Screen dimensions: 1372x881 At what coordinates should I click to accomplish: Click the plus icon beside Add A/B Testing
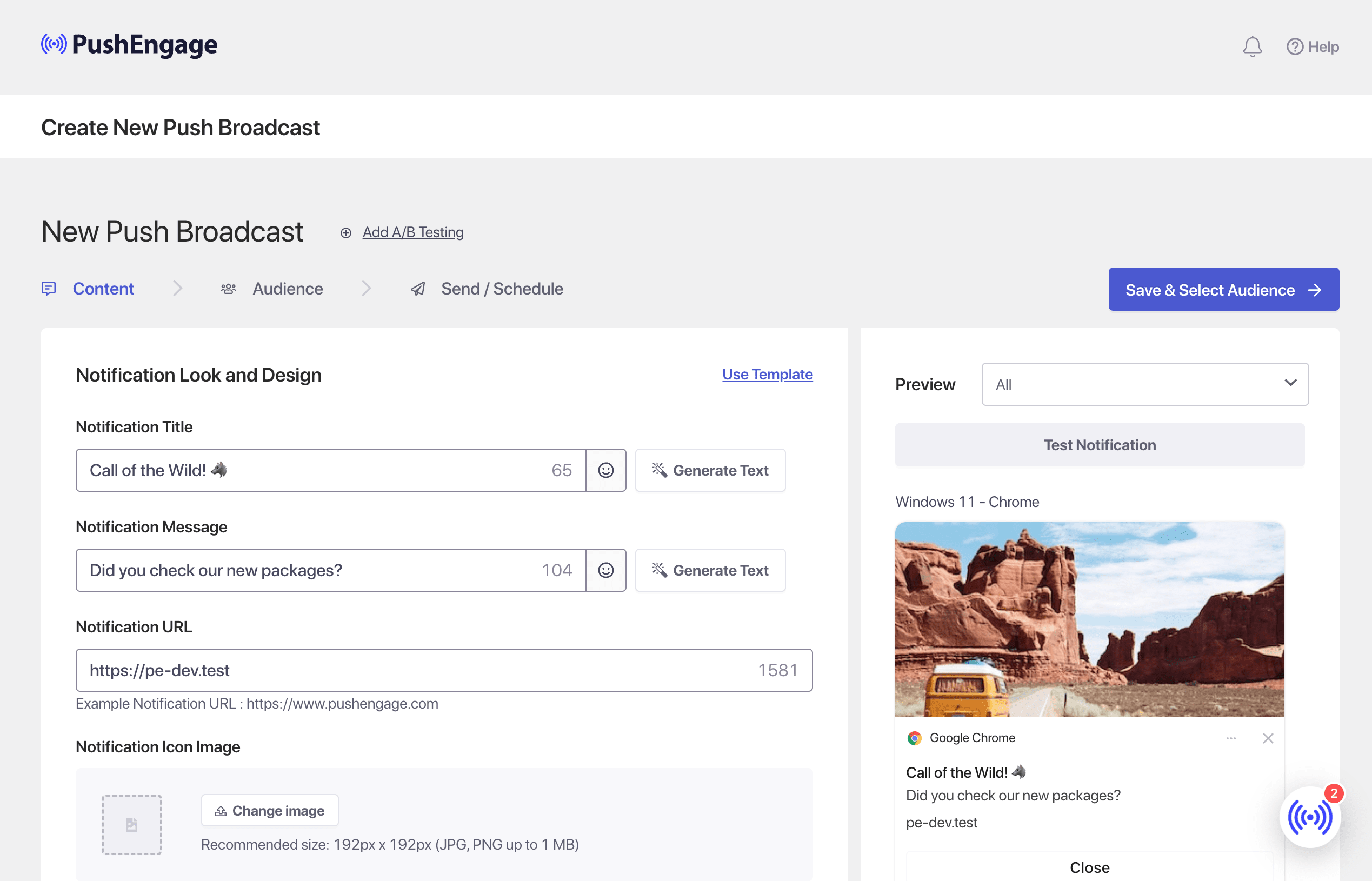coord(345,233)
